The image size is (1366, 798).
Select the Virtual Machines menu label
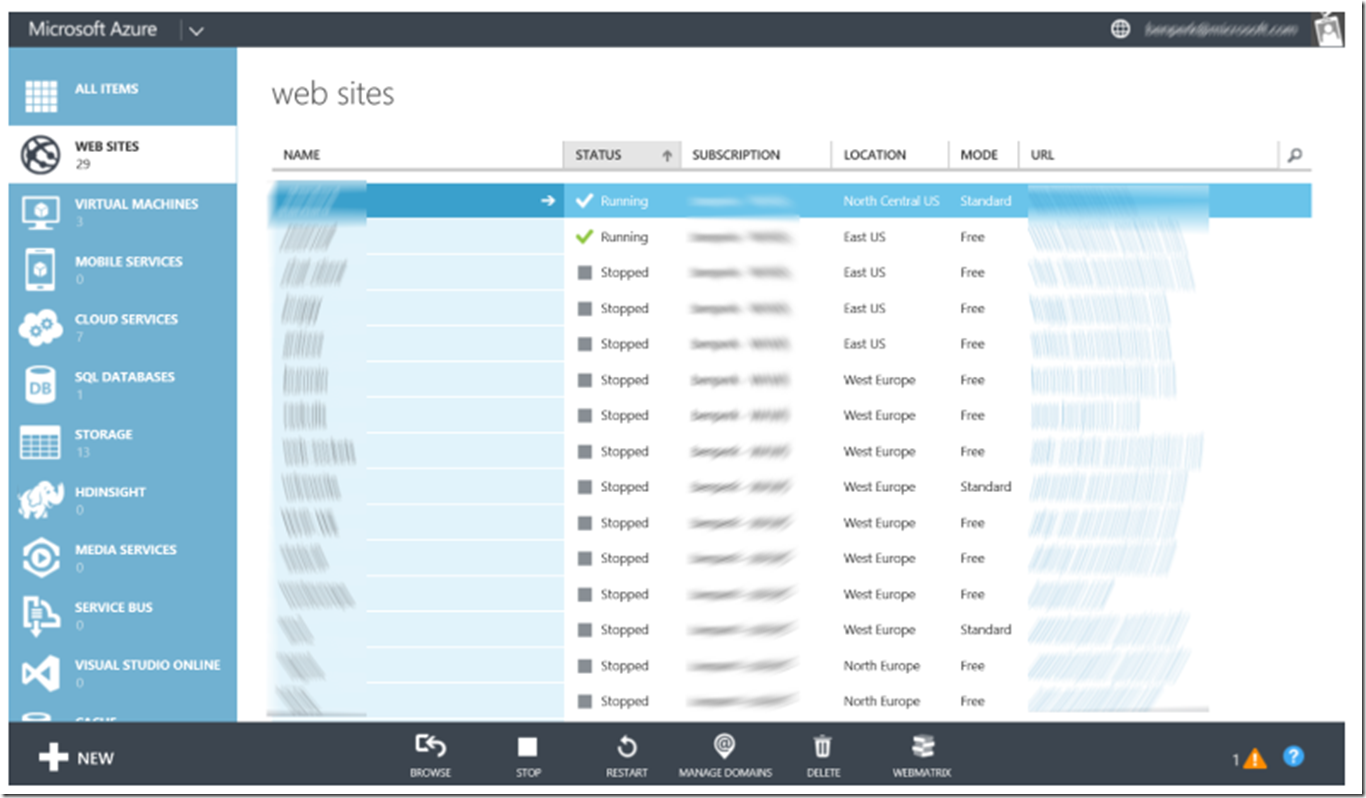tap(136, 204)
